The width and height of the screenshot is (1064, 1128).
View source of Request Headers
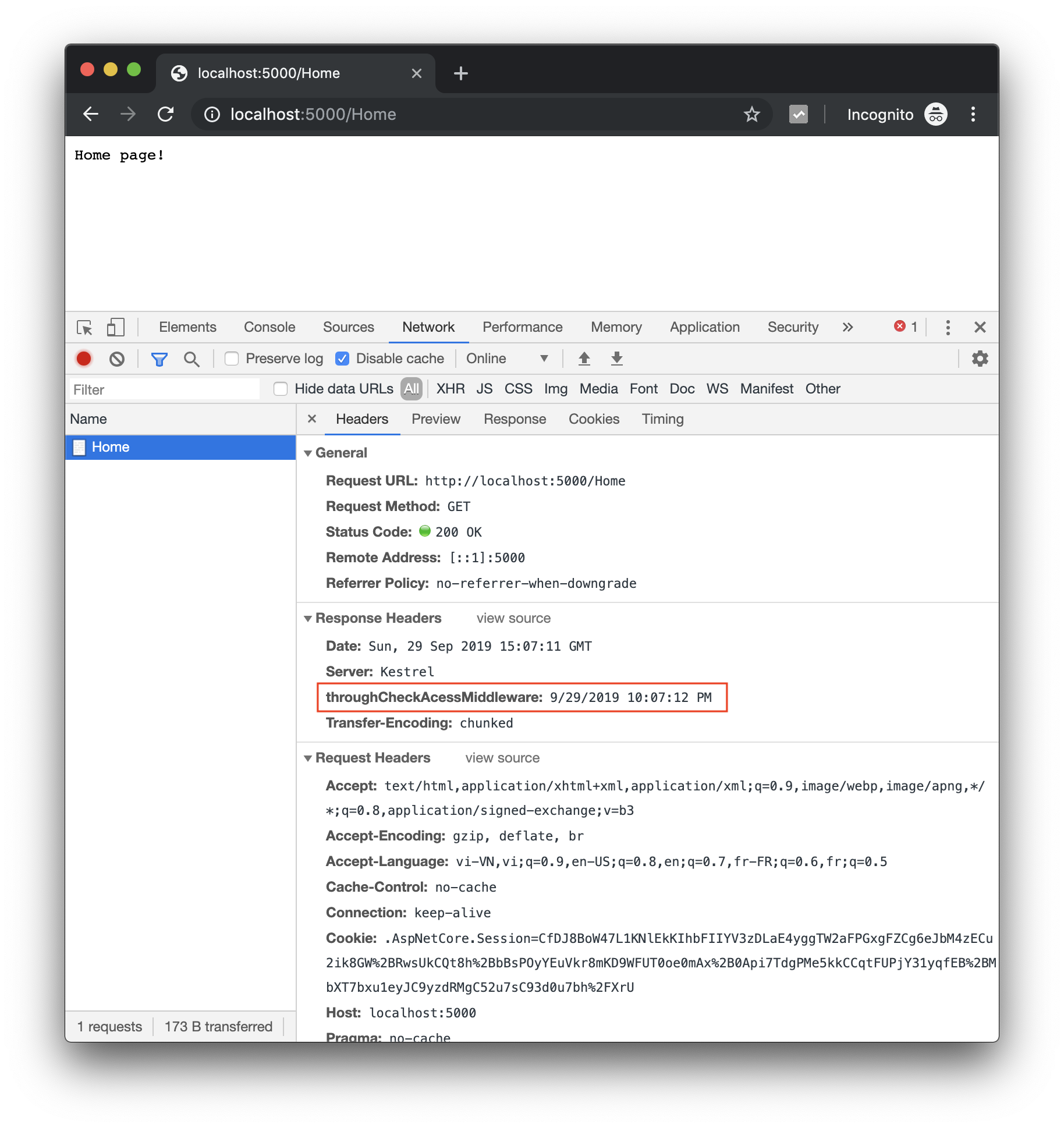502,758
